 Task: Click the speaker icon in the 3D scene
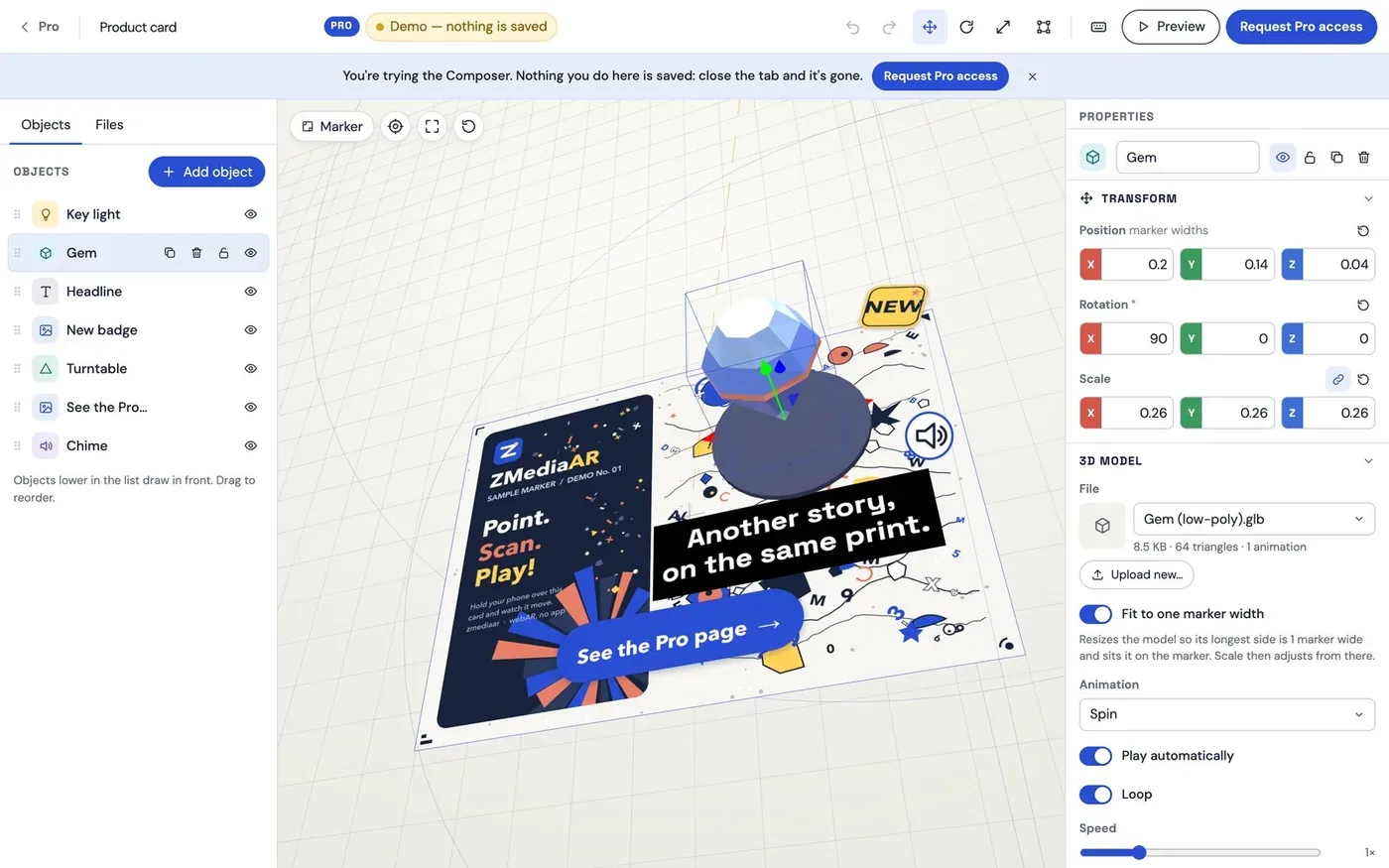[931, 434]
